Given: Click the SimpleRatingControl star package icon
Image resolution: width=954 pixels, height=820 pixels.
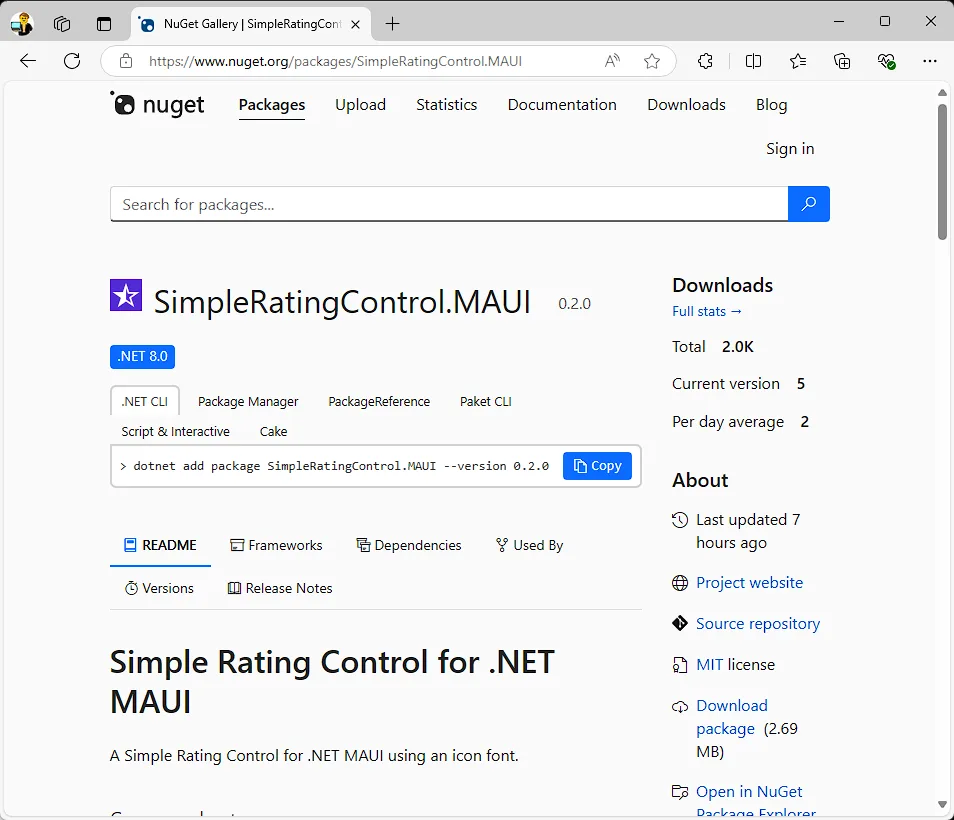Looking at the screenshot, I should [126, 295].
